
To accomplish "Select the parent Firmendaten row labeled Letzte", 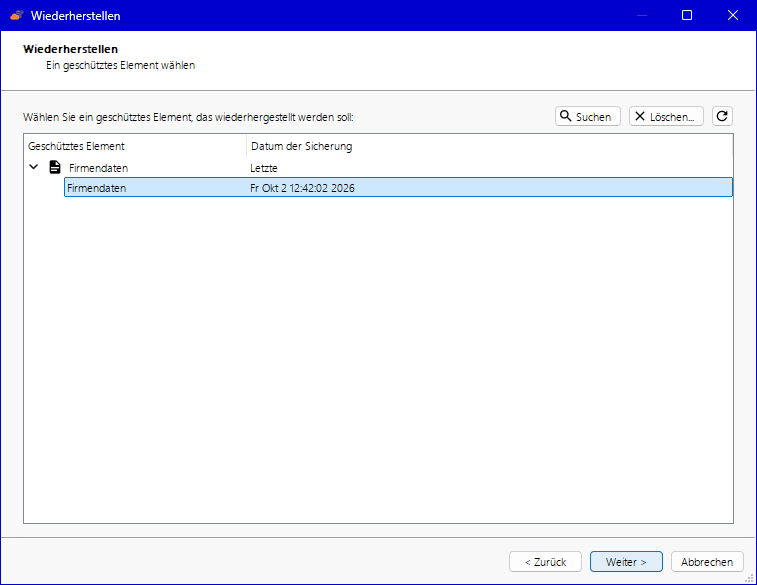I will click(x=380, y=167).
